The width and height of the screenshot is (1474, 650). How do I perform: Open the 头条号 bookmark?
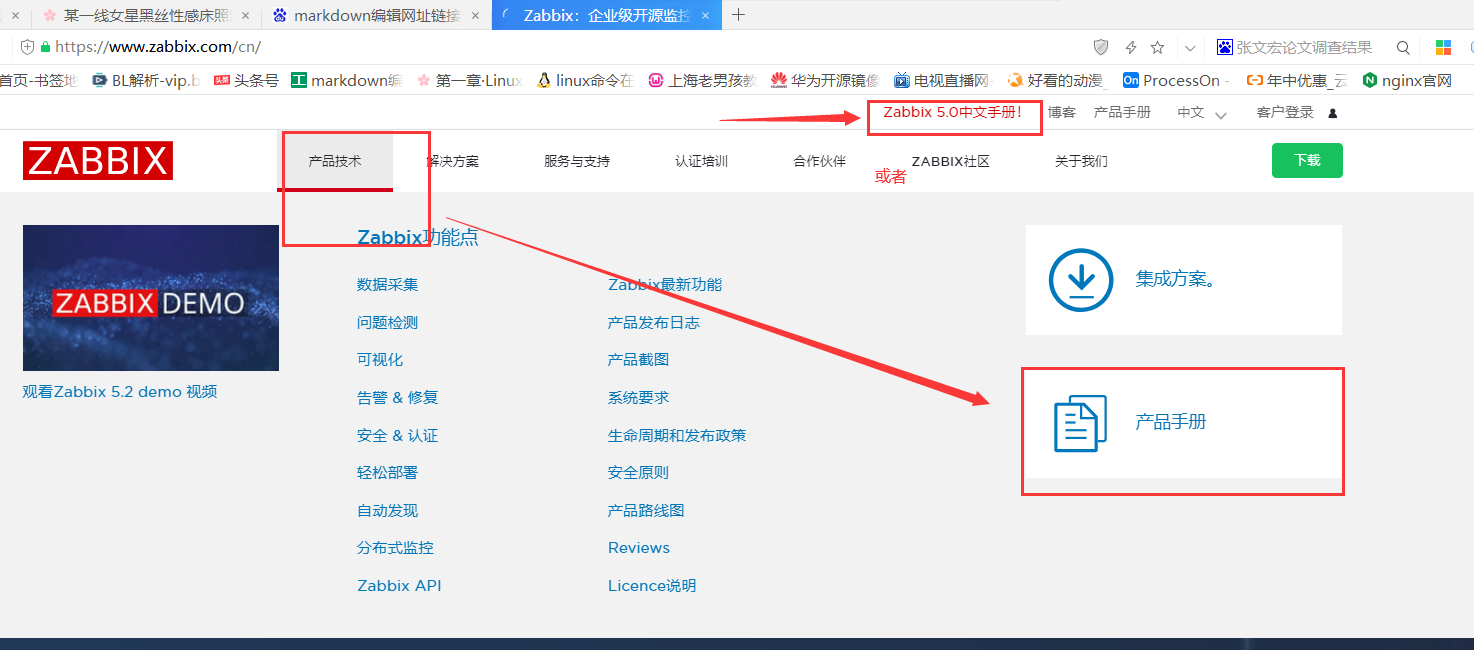coord(246,80)
